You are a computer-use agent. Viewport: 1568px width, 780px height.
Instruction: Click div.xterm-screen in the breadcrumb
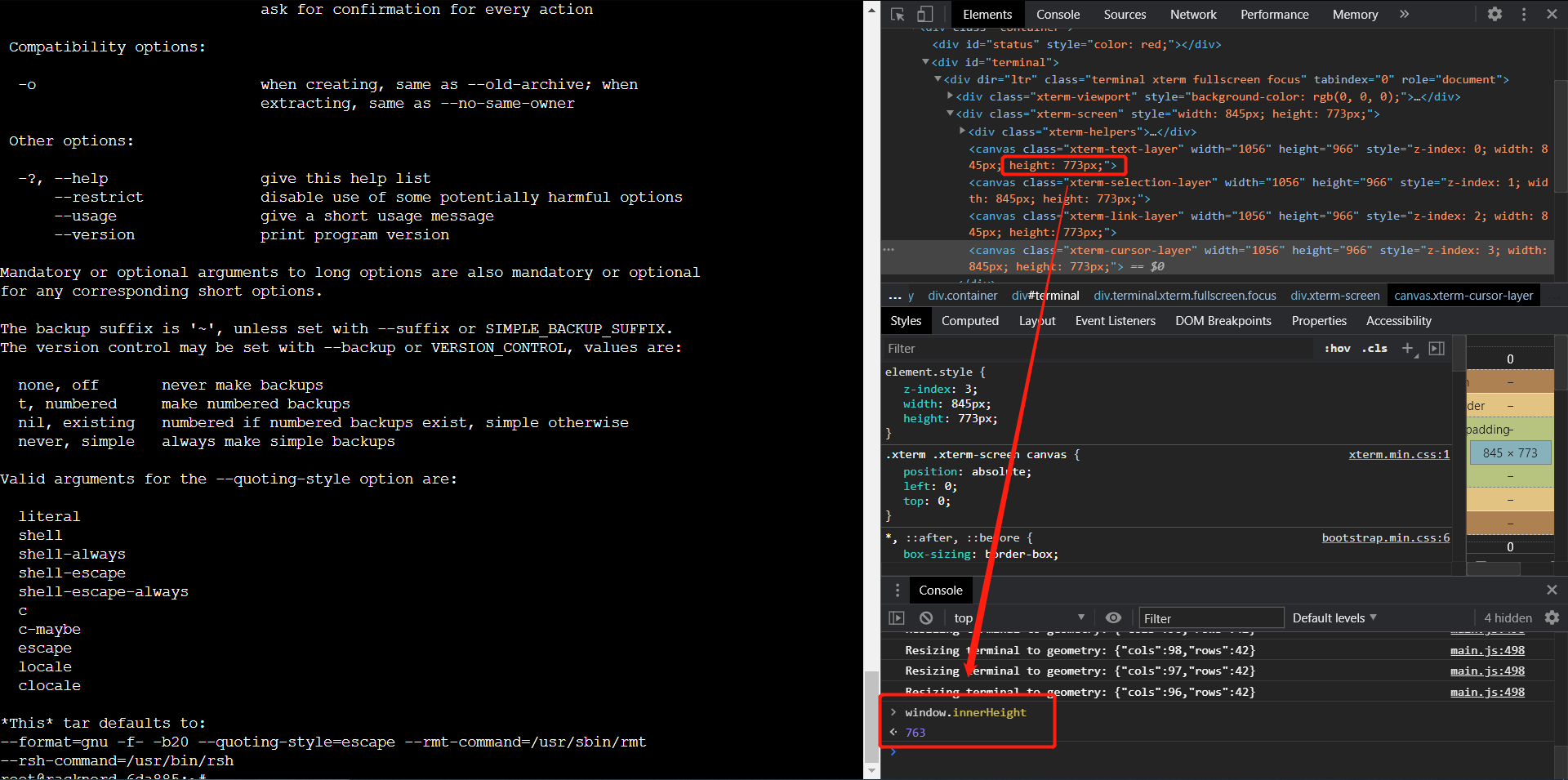point(1334,296)
